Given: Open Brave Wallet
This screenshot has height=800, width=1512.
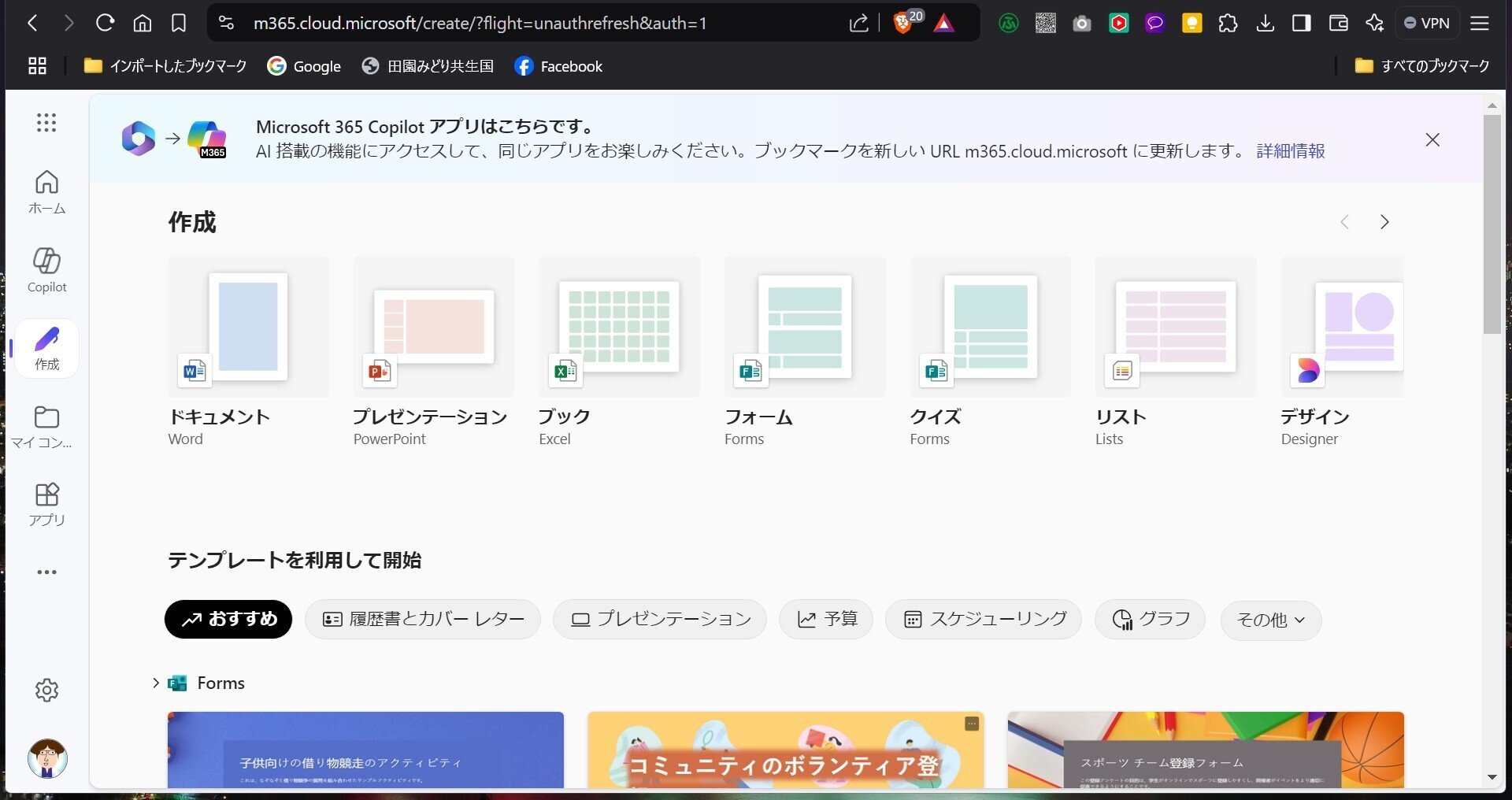Looking at the screenshot, I should (x=1339, y=24).
